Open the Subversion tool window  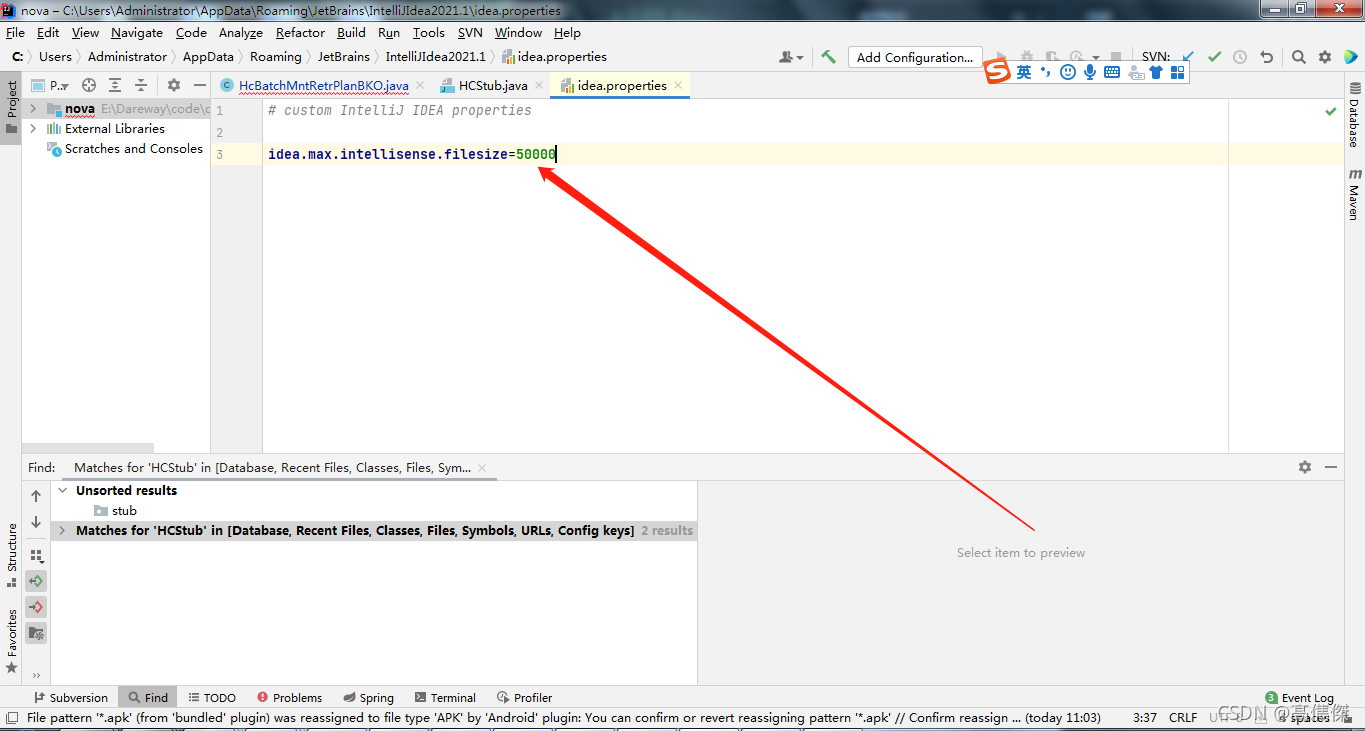[71, 698]
